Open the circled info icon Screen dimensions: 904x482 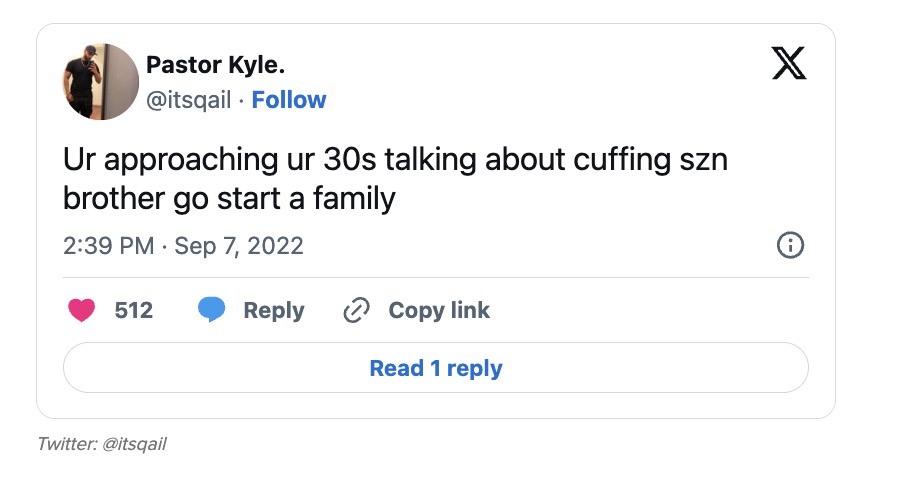[790, 245]
